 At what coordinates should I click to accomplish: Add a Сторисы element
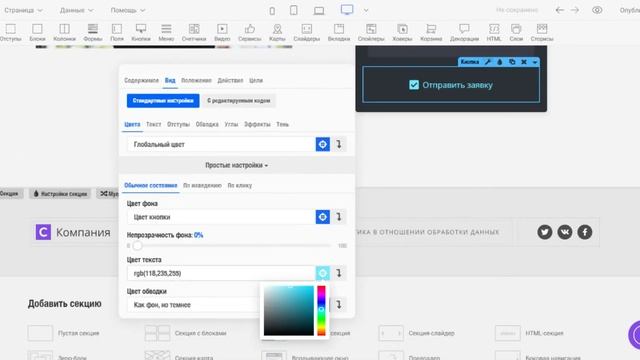point(542,32)
